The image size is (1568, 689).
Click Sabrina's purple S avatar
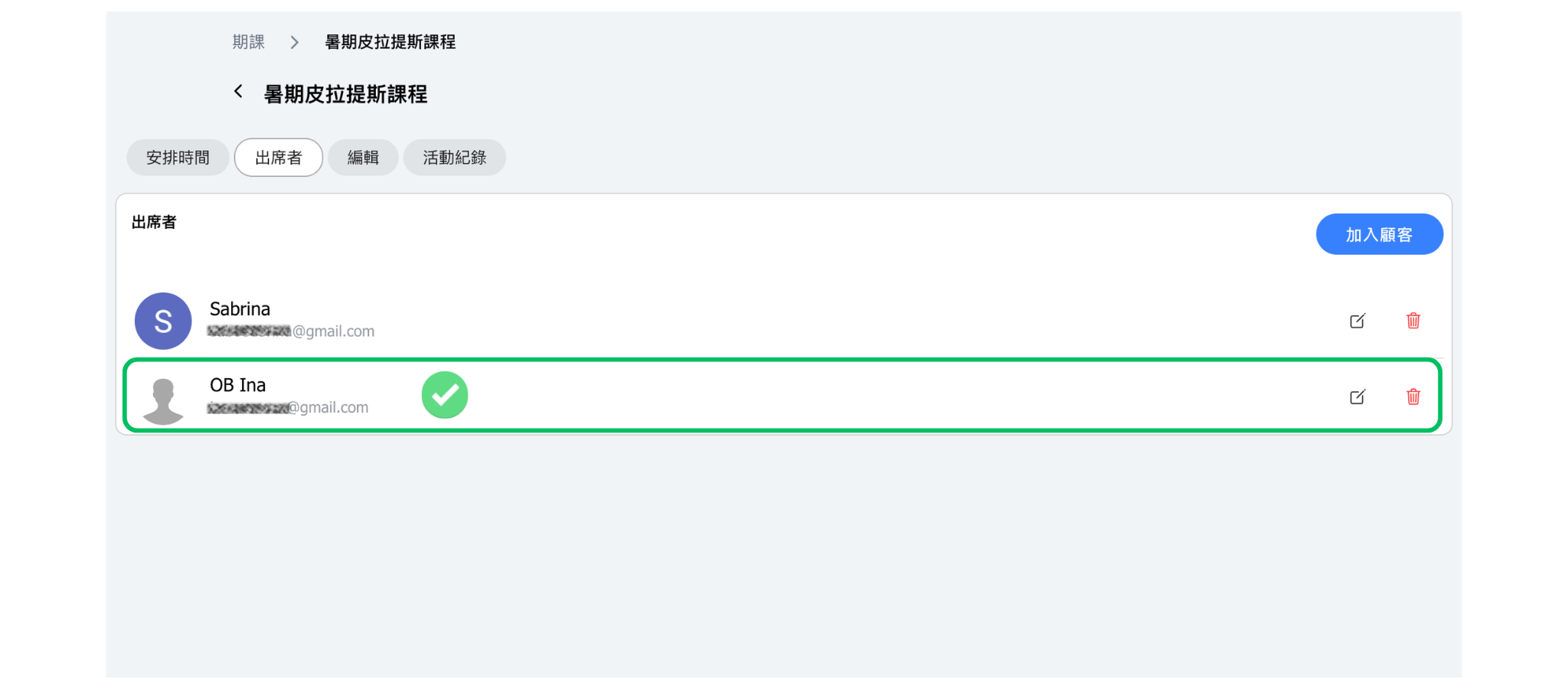coord(163,321)
